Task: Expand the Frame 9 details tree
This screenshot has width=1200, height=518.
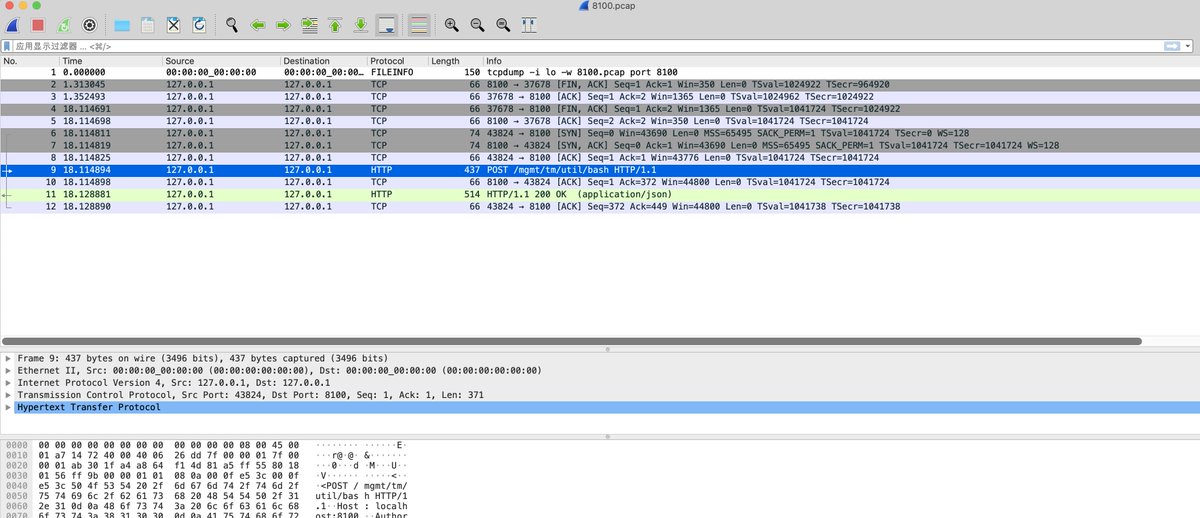Action: tap(8, 358)
